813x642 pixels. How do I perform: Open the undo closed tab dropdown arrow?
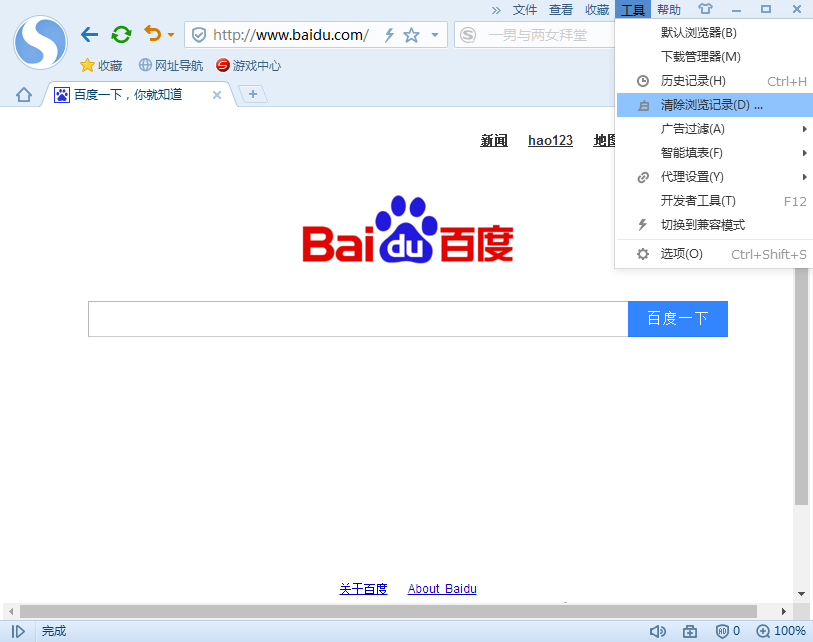(171, 35)
